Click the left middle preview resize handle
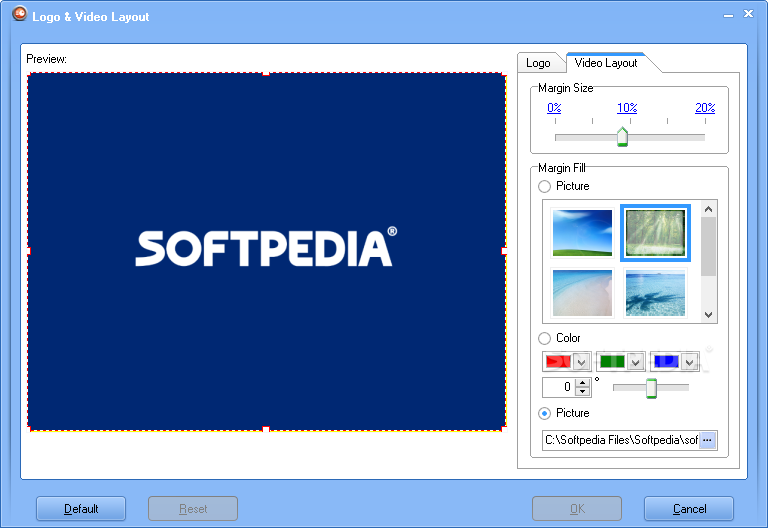This screenshot has height=528, width=768. point(28,251)
